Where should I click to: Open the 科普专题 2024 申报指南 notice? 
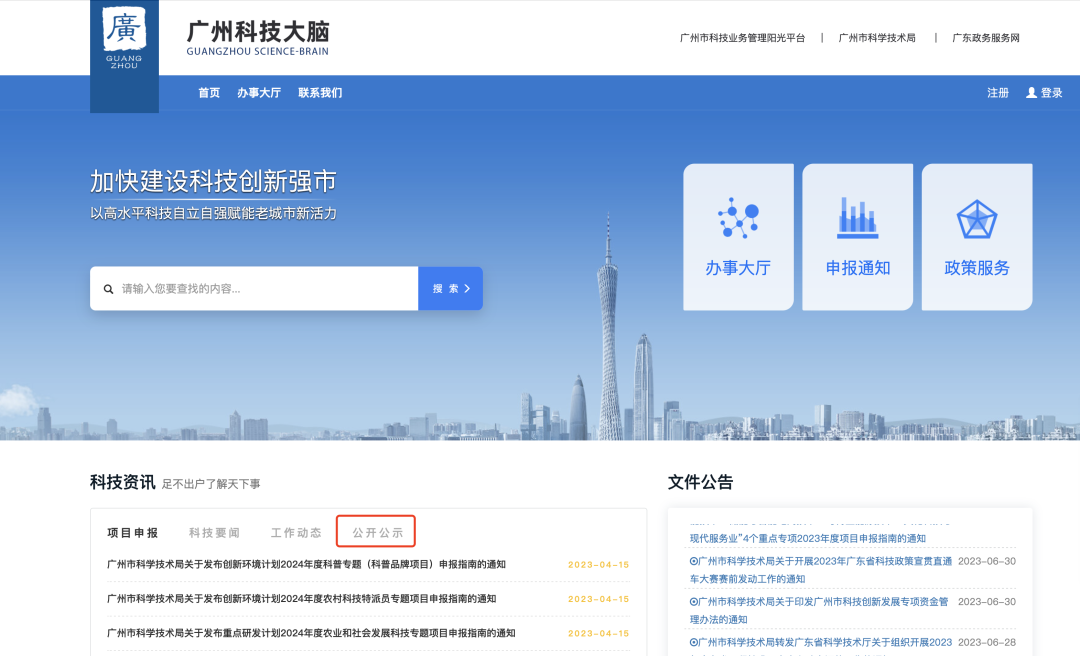[306, 564]
